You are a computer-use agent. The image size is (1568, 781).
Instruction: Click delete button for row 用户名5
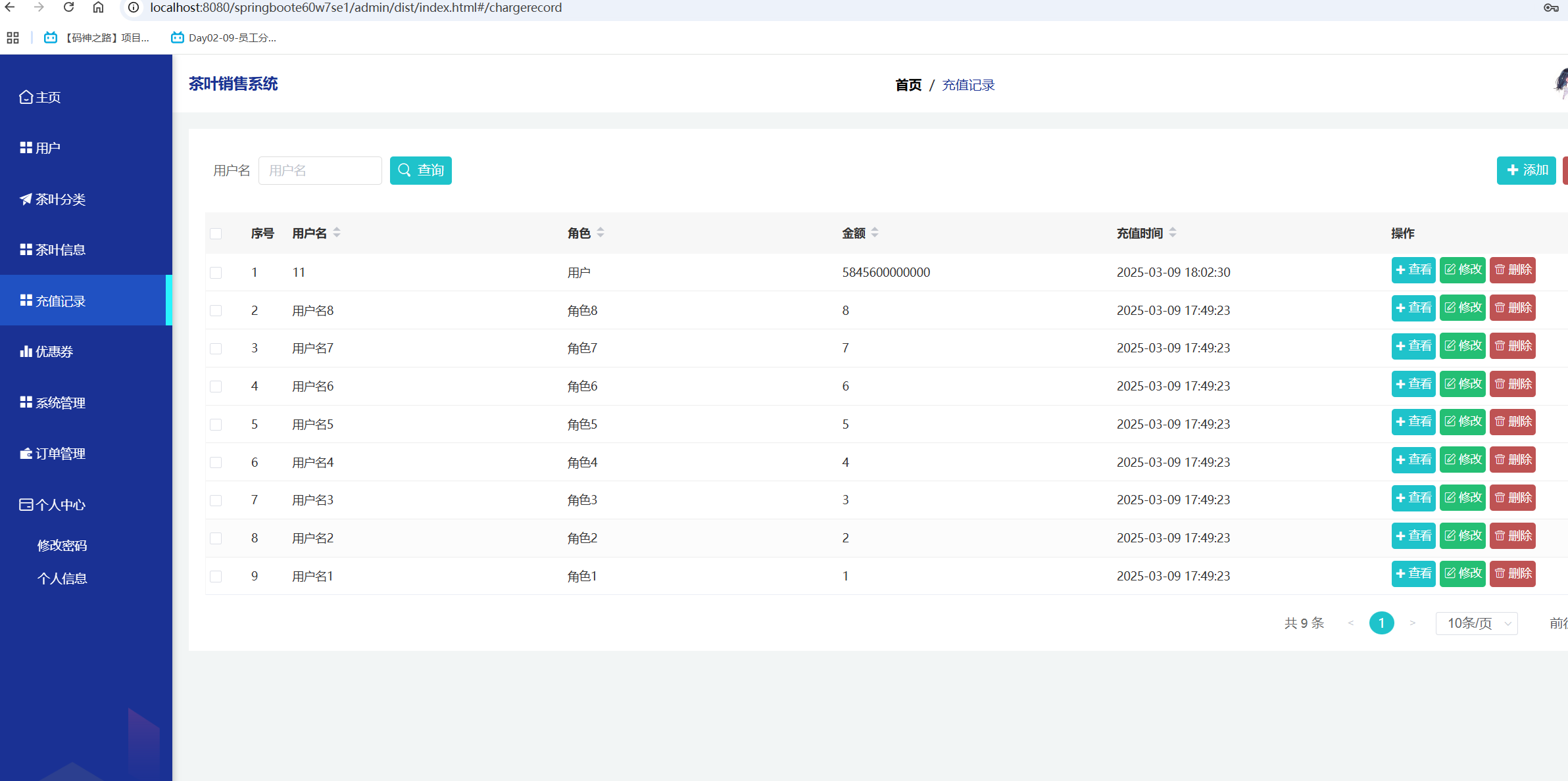pyautogui.click(x=1512, y=422)
